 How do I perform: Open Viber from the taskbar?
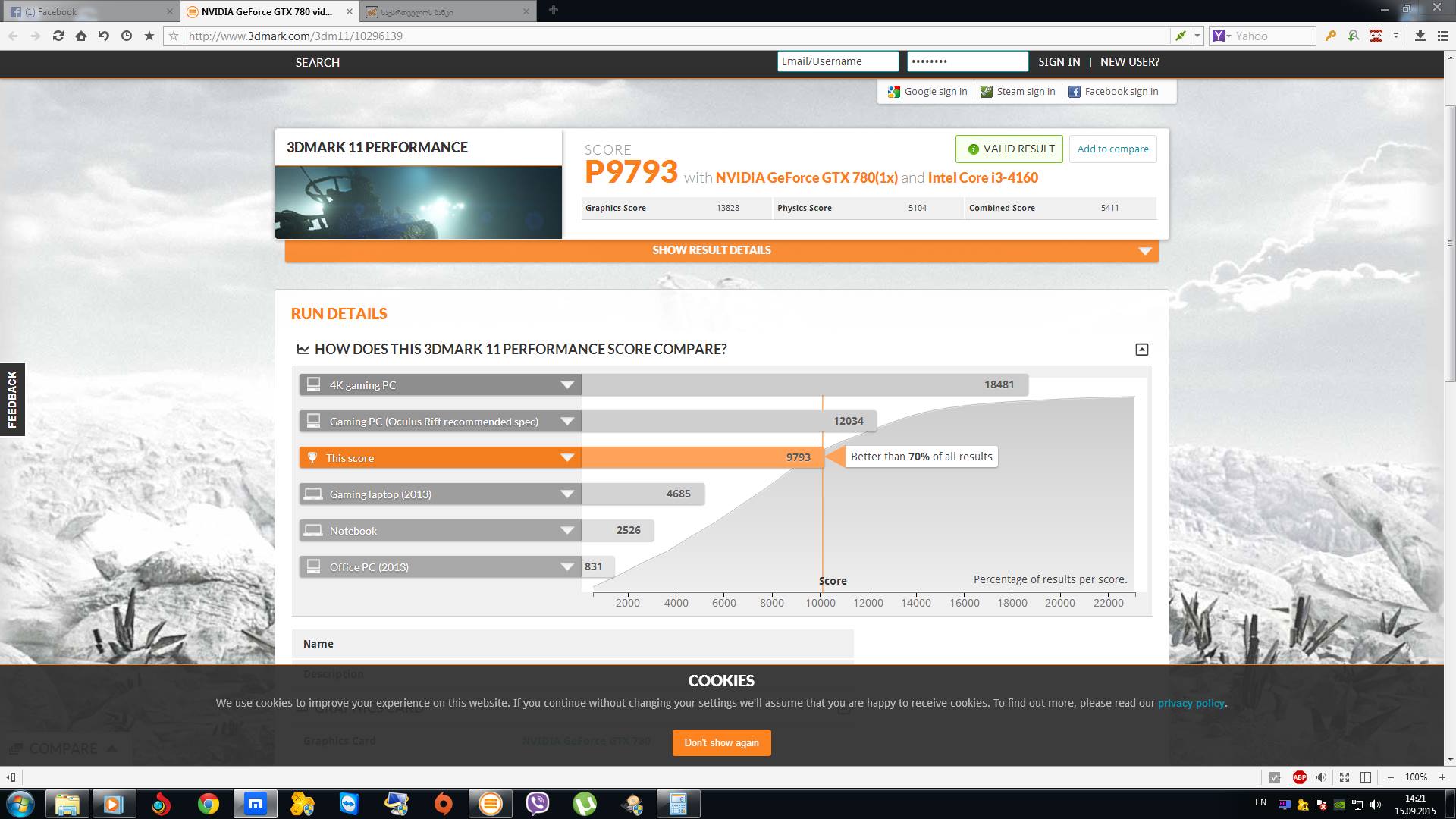pos(537,803)
